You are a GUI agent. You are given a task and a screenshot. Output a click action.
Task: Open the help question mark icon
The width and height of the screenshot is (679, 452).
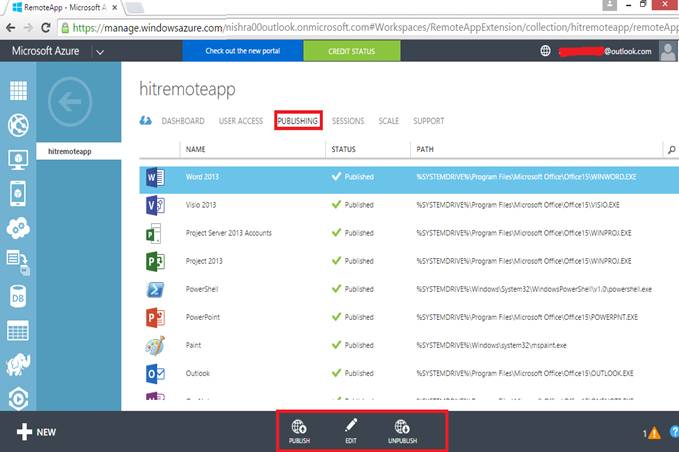[674, 432]
